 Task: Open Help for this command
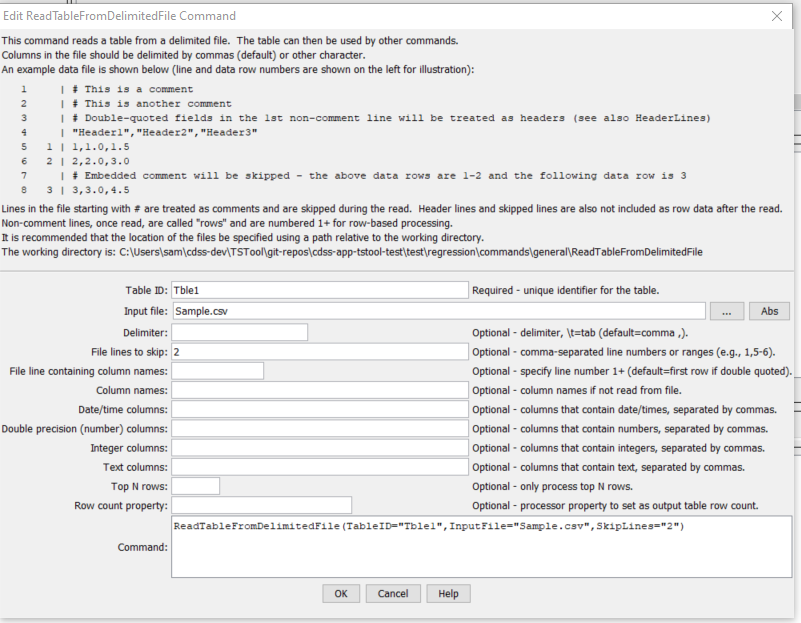[x=448, y=593]
